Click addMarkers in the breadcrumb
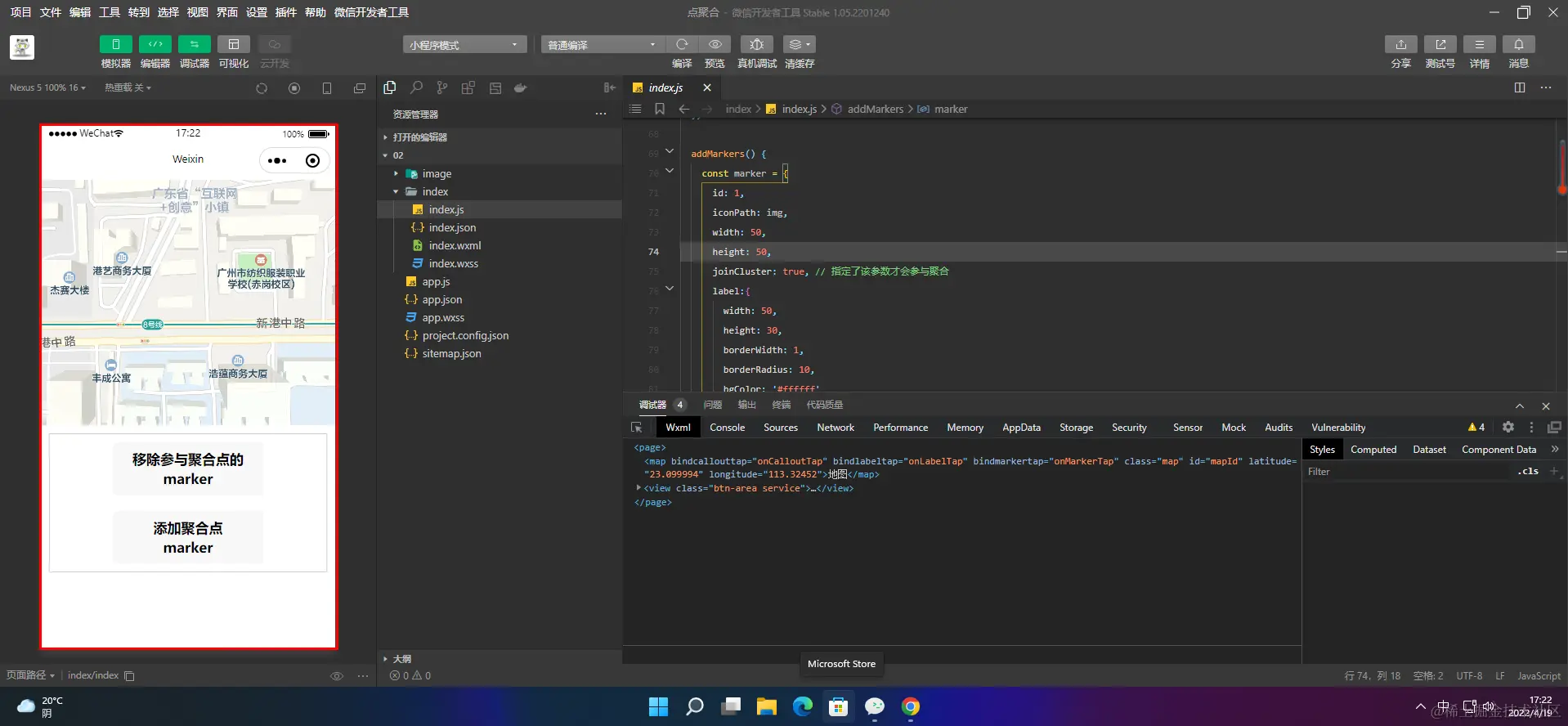The image size is (1568, 726). click(x=875, y=109)
